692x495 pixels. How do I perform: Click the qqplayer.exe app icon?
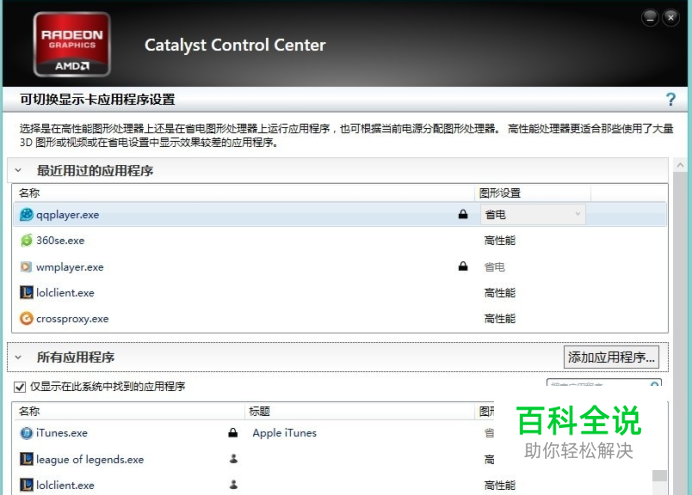(x=26, y=215)
